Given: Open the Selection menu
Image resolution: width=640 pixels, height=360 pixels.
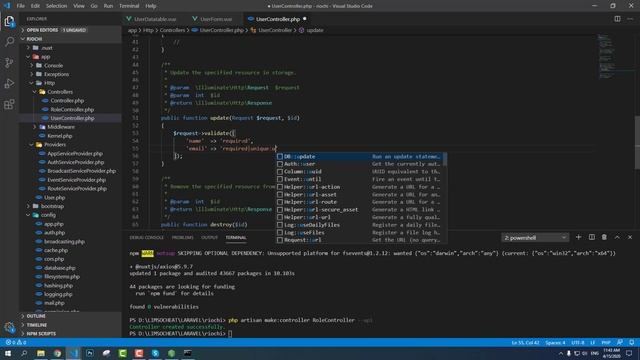Looking at the screenshot, I should pyautogui.click(x=56, y=6).
